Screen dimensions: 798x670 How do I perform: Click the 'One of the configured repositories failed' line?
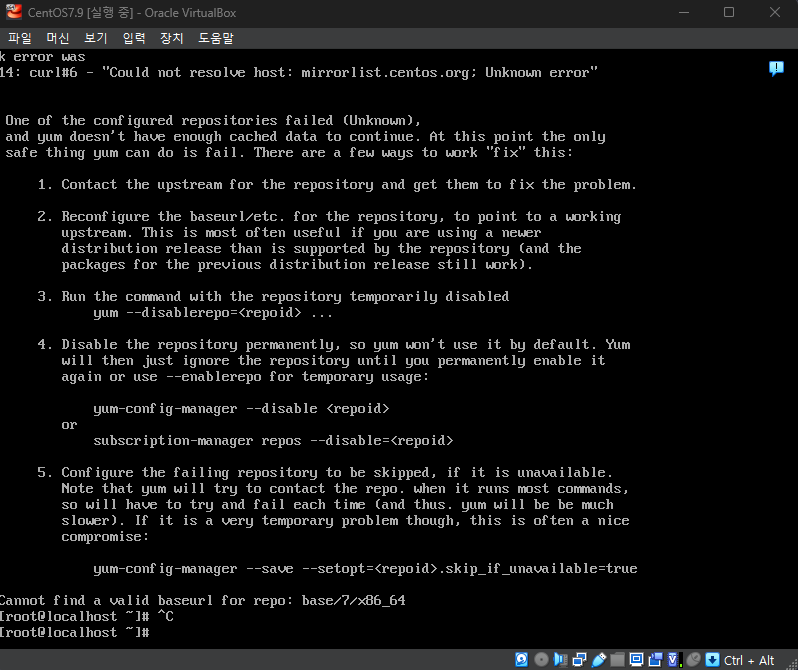(213, 121)
